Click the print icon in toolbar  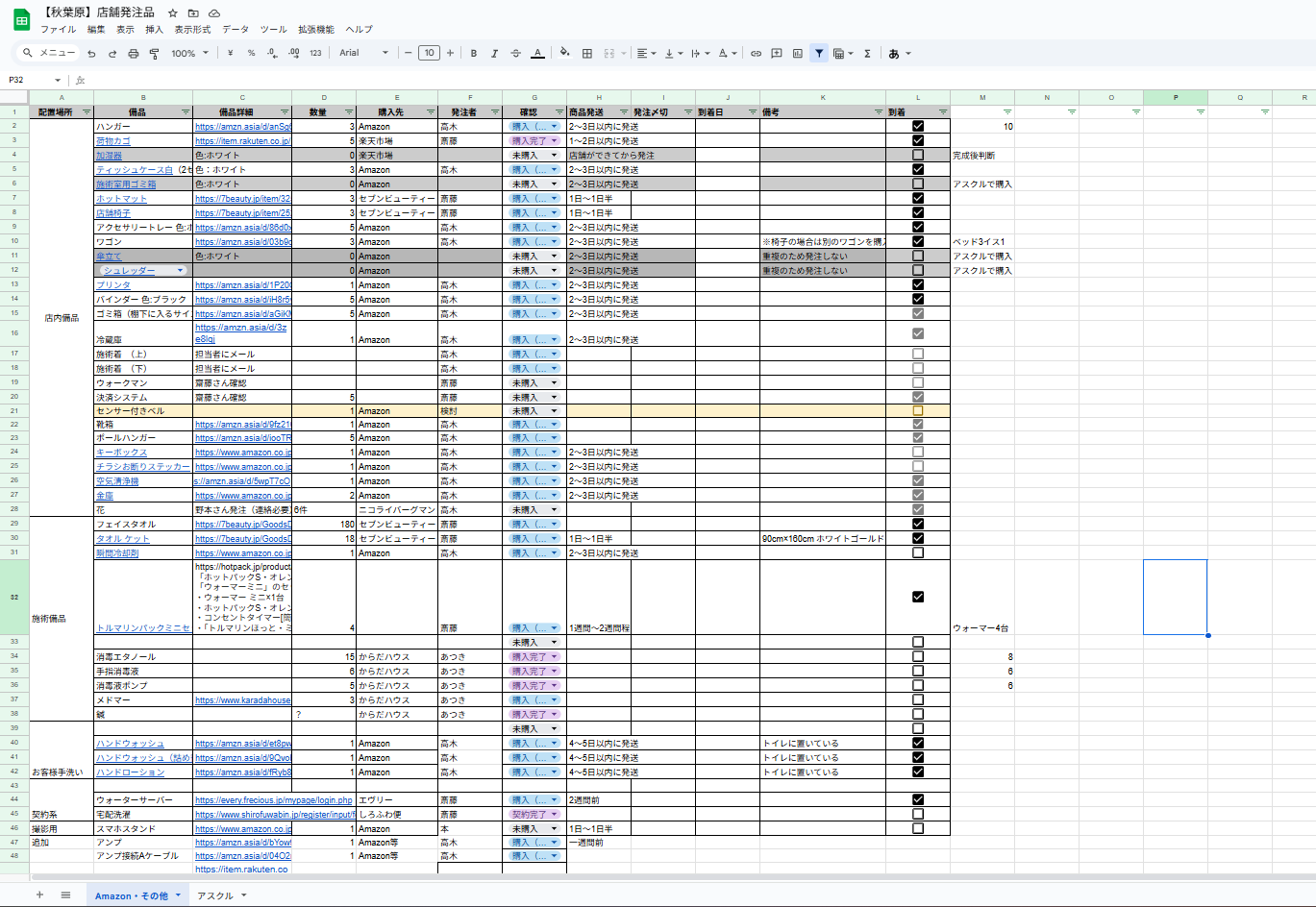tap(133, 54)
